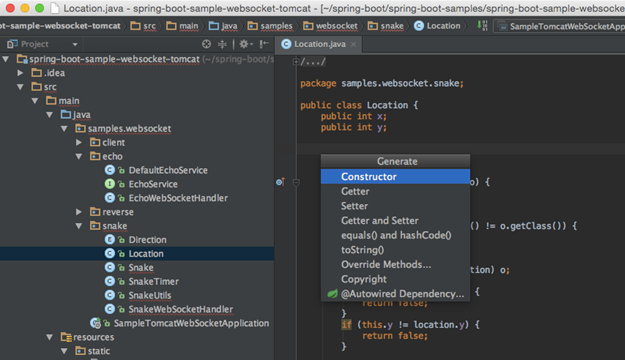Screen dimensions: 625x360
Task: Select SampleTomcatWebSocketApplication in project tree
Action: pyautogui.click(x=191, y=323)
